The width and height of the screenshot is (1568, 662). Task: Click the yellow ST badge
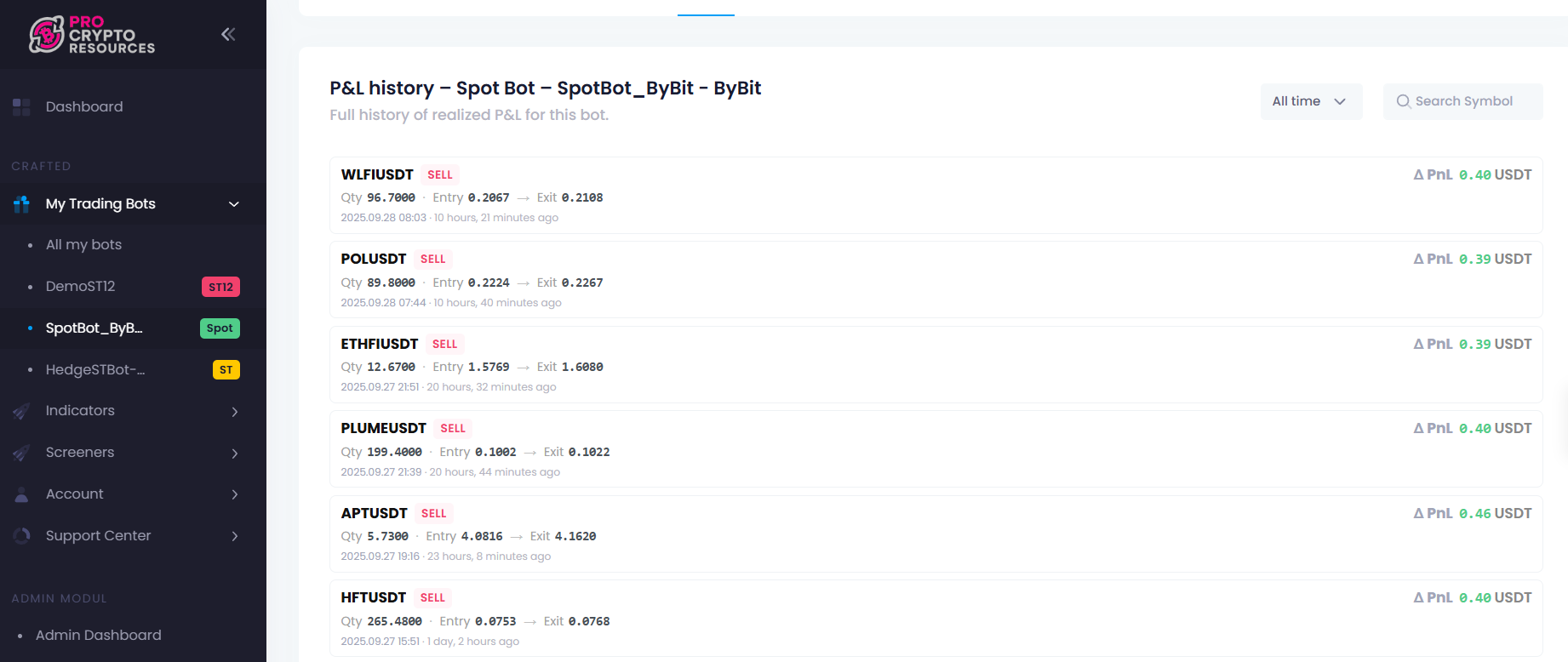[x=226, y=370]
